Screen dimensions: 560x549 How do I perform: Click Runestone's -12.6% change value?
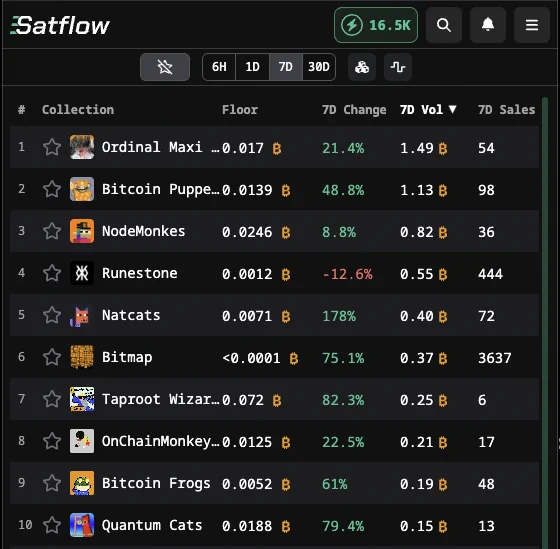(x=347, y=274)
